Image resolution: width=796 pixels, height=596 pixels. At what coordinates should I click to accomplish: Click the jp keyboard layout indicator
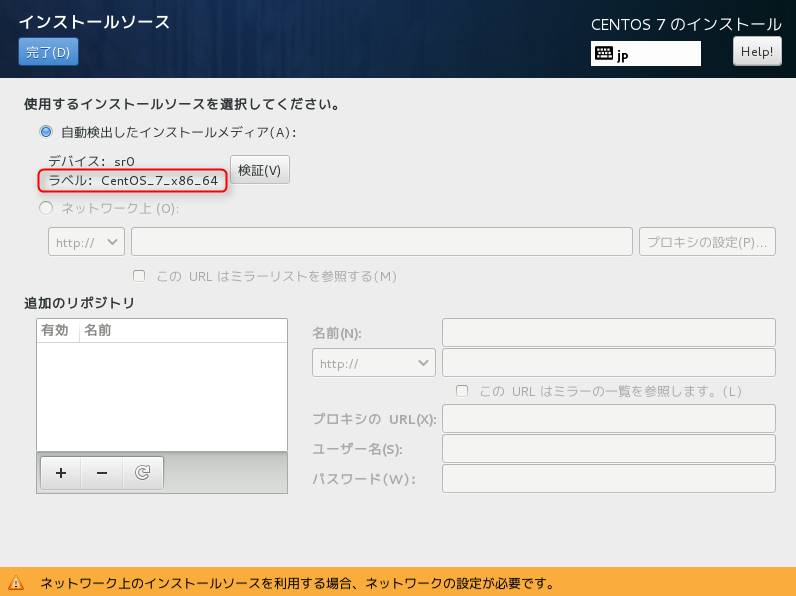pyautogui.click(x=645, y=54)
